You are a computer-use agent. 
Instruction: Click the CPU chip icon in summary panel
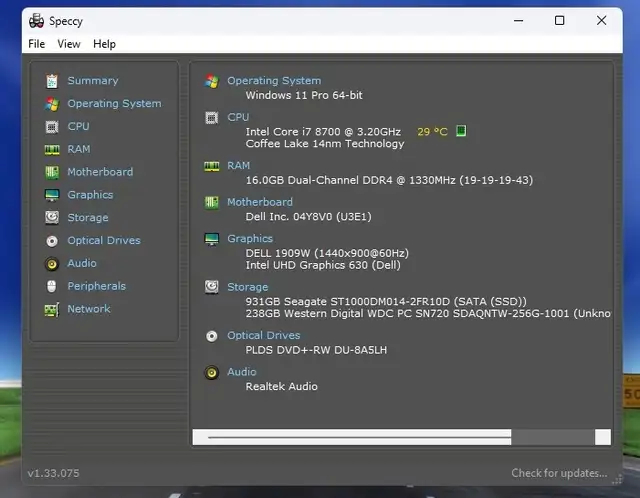click(x=211, y=118)
